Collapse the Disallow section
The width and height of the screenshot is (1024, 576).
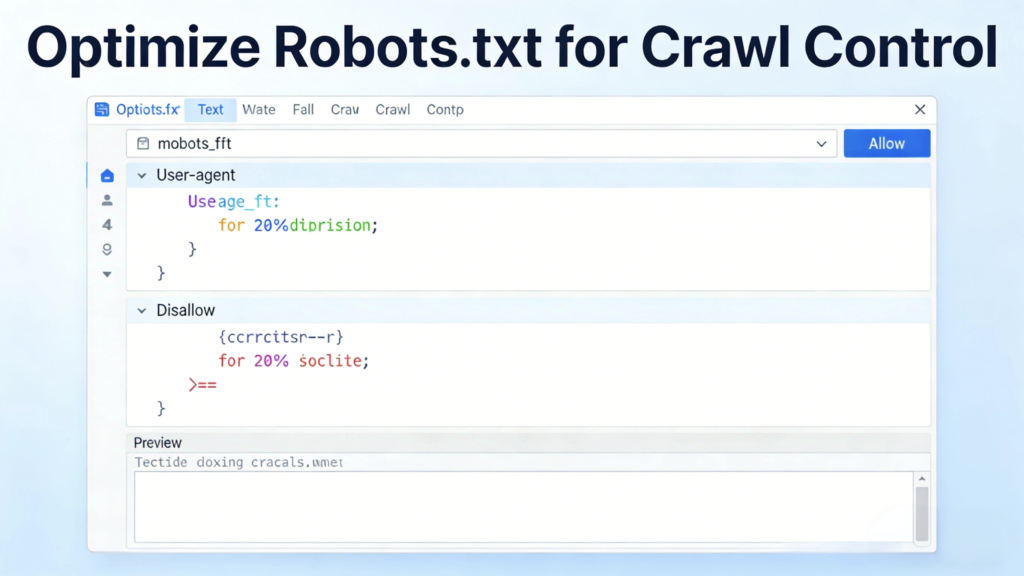(141, 311)
